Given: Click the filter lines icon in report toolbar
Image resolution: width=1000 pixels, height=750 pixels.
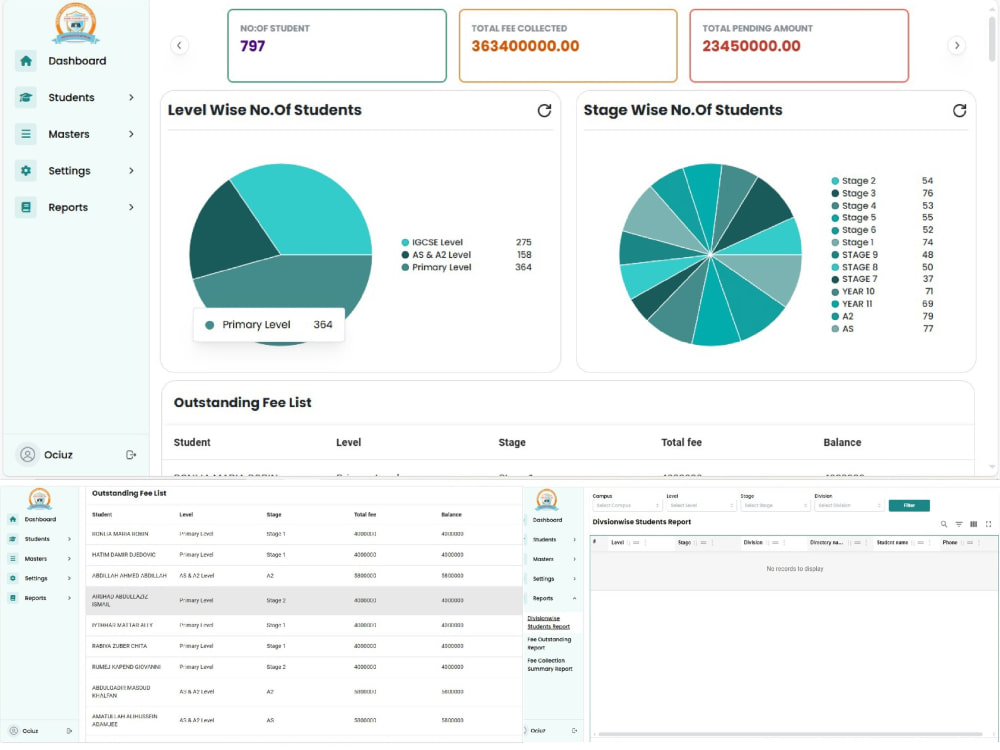Looking at the screenshot, I should [959, 524].
